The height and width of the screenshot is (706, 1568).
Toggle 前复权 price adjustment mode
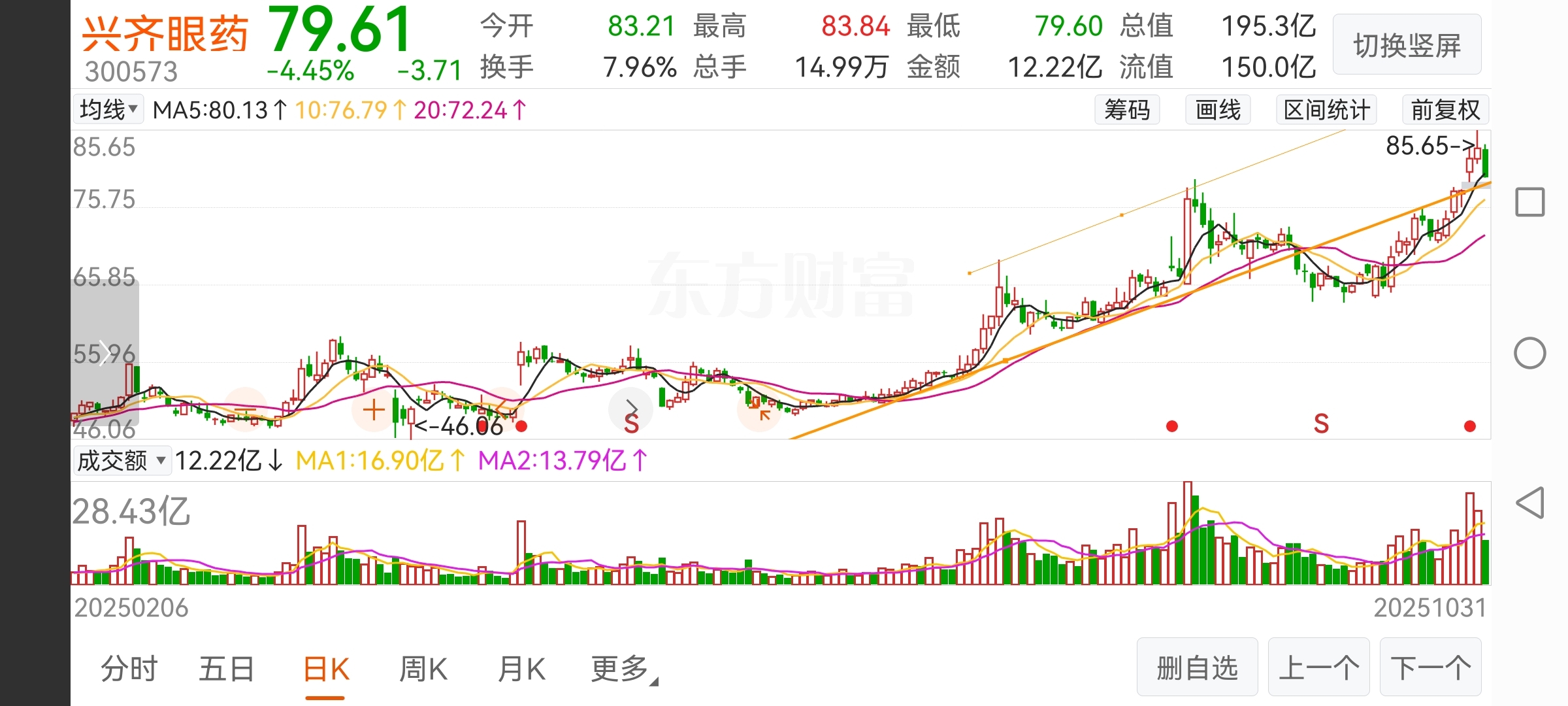click(1445, 110)
